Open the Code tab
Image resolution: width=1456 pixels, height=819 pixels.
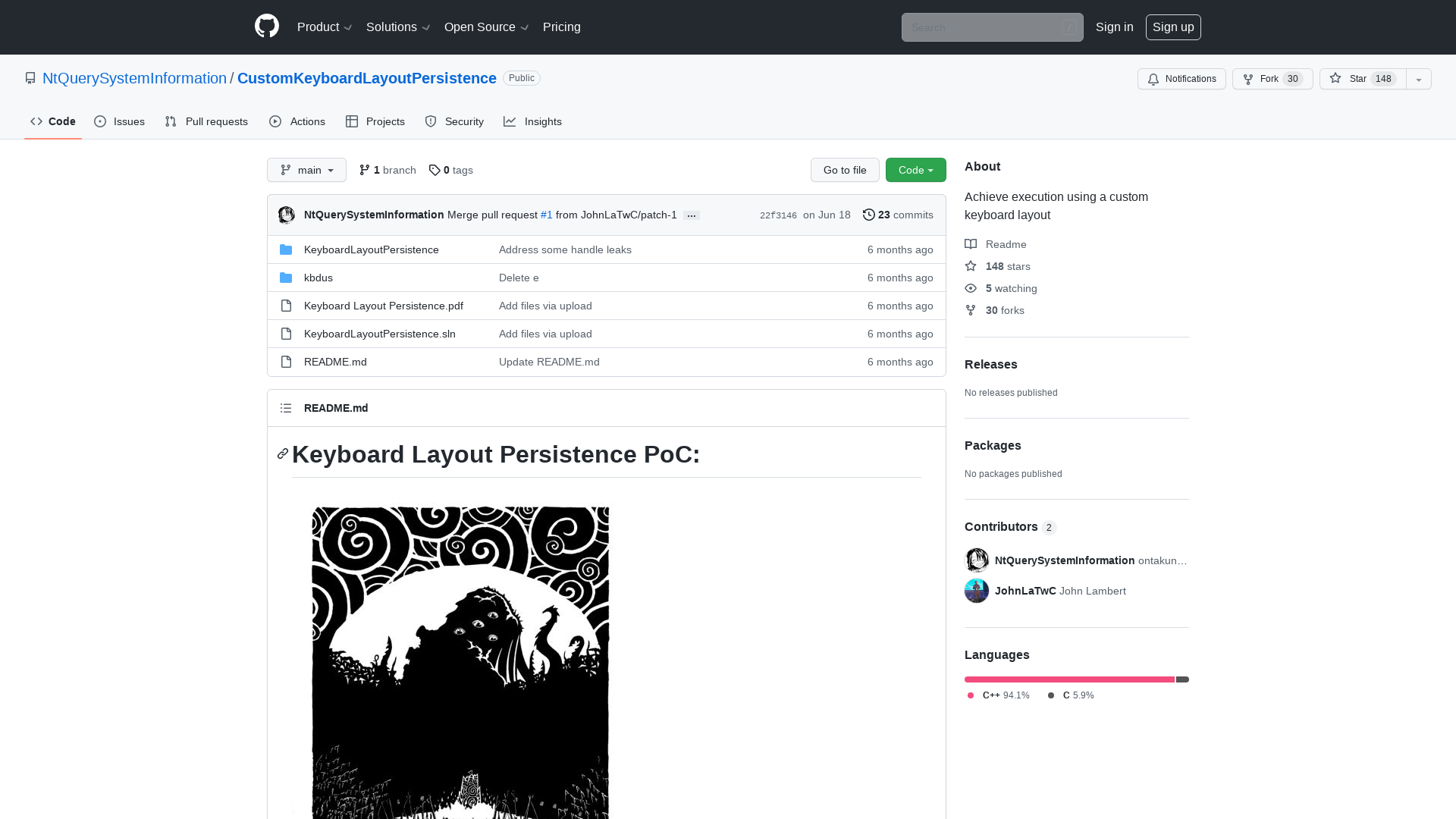pyautogui.click(x=53, y=121)
